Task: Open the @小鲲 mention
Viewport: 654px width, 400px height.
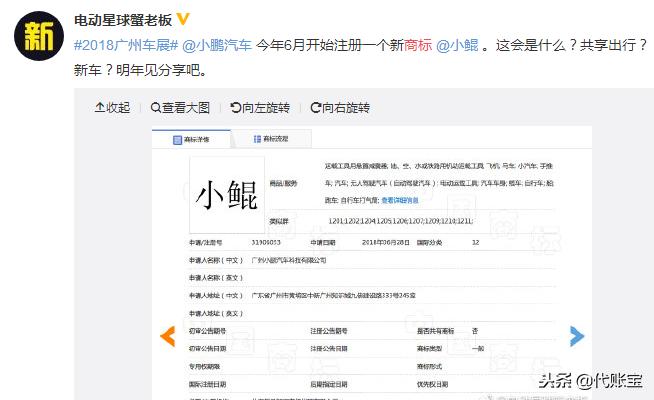Action: [457, 45]
